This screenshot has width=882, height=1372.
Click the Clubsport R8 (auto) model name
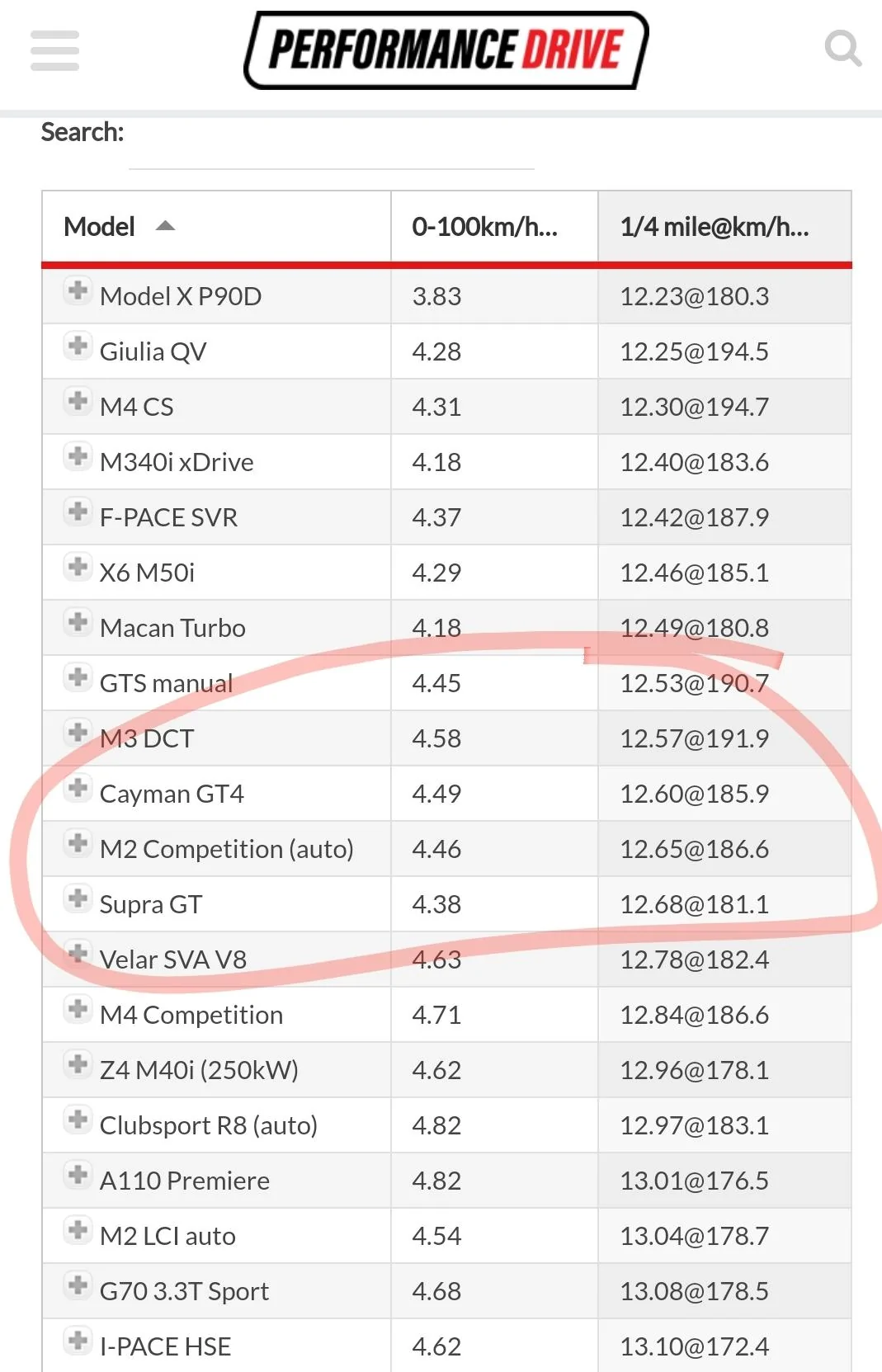tap(209, 1125)
